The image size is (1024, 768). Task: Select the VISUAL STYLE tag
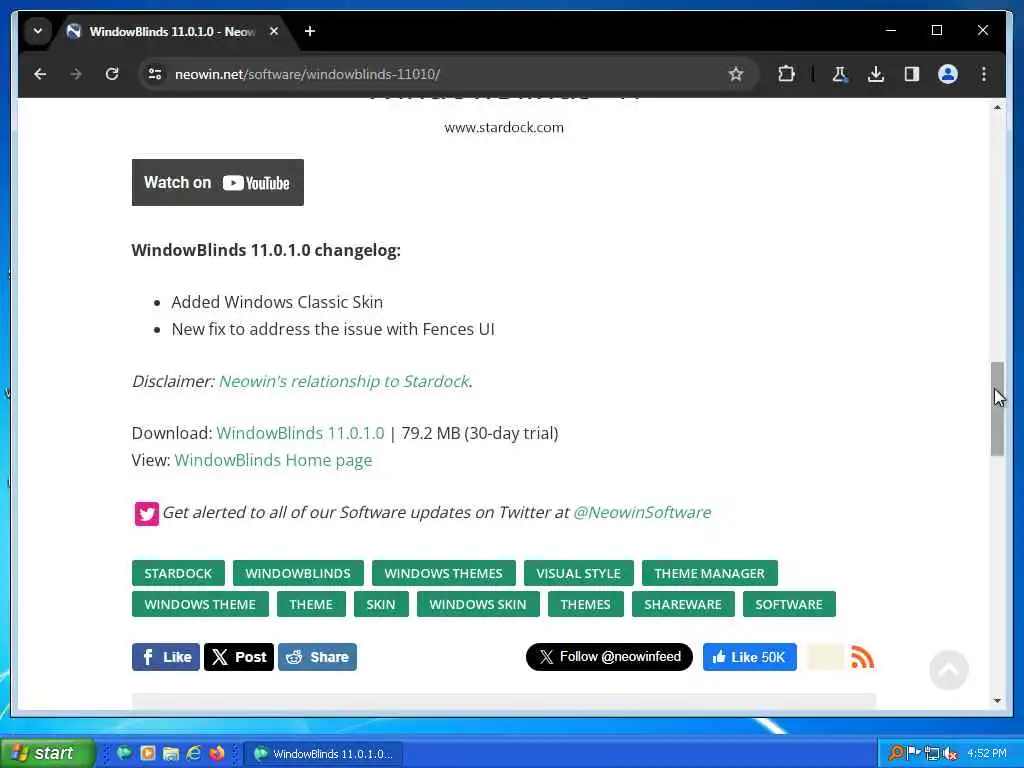pos(579,573)
